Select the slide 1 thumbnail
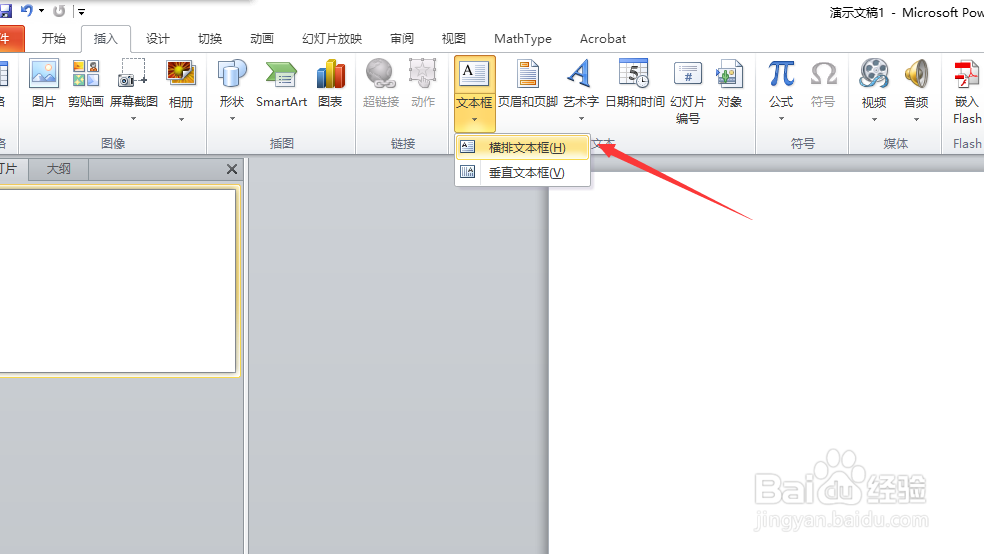The height and width of the screenshot is (554, 984). 117,280
